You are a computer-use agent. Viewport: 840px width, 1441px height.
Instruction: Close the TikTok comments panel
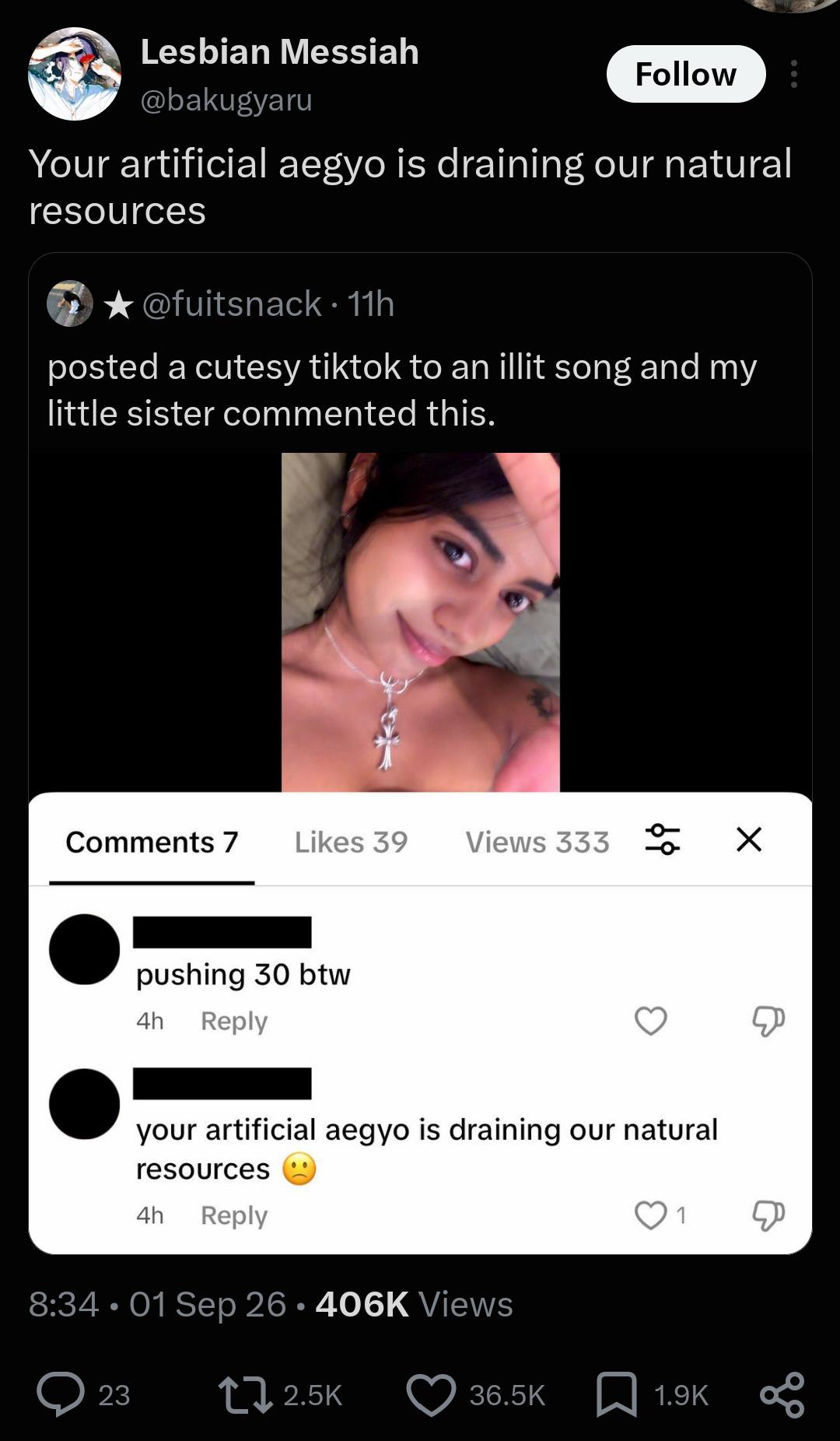click(x=749, y=840)
